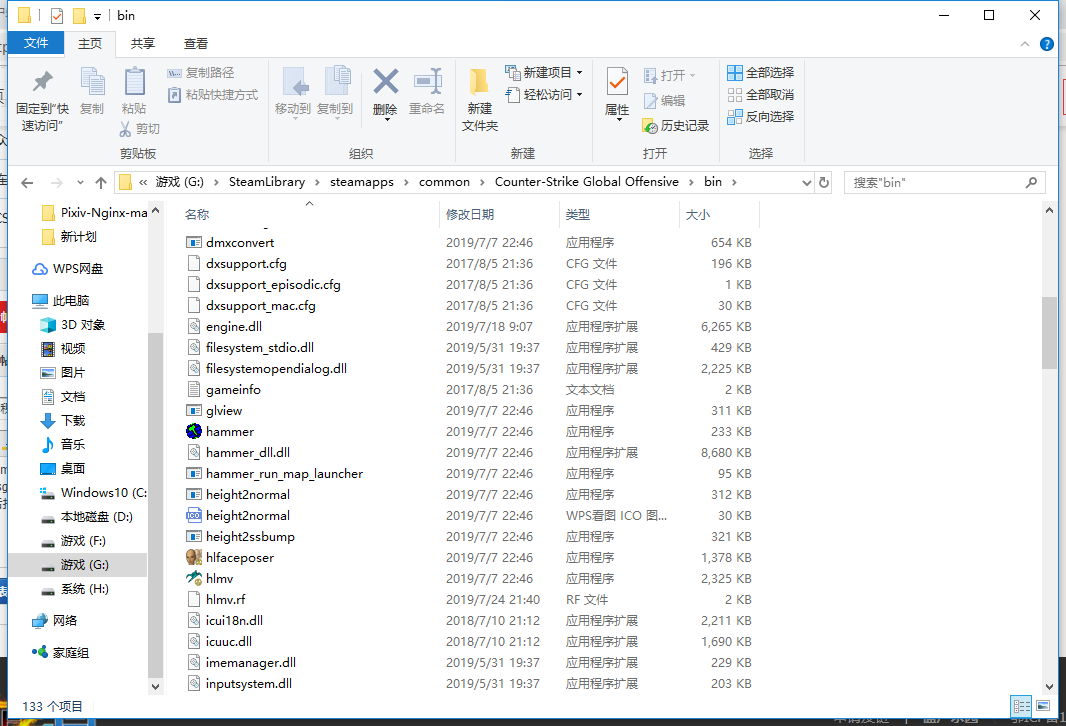
Task: Click the navigation pane scroll down arrow
Action: click(x=155, y=687)
